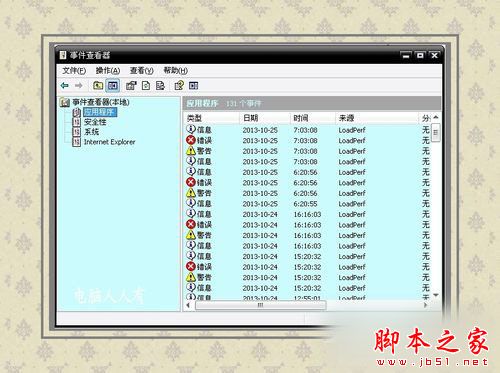This screenshot has width=500, height=373.
Task: Click the vertical scrollbar thumb
Action: (436, 132)
